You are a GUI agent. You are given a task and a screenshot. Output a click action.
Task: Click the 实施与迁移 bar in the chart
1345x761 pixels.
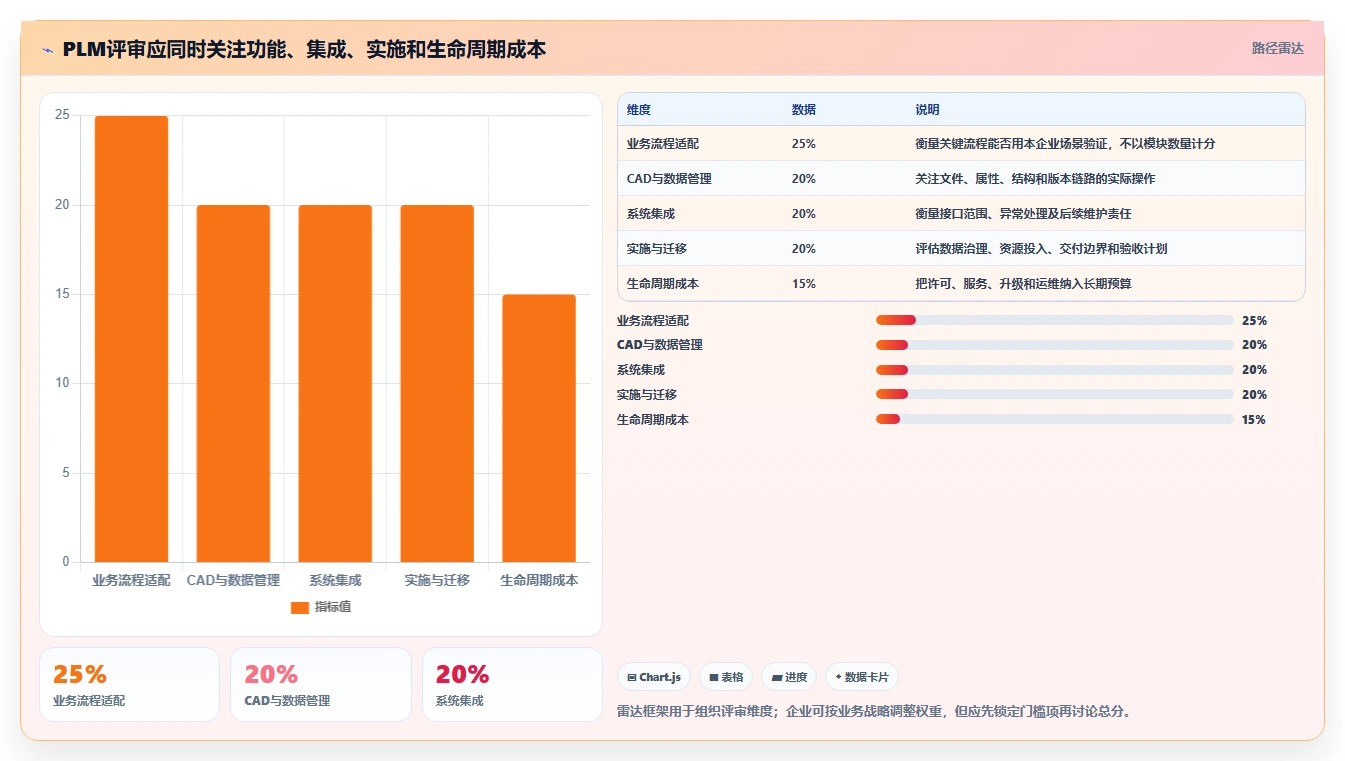coord(437,383)
